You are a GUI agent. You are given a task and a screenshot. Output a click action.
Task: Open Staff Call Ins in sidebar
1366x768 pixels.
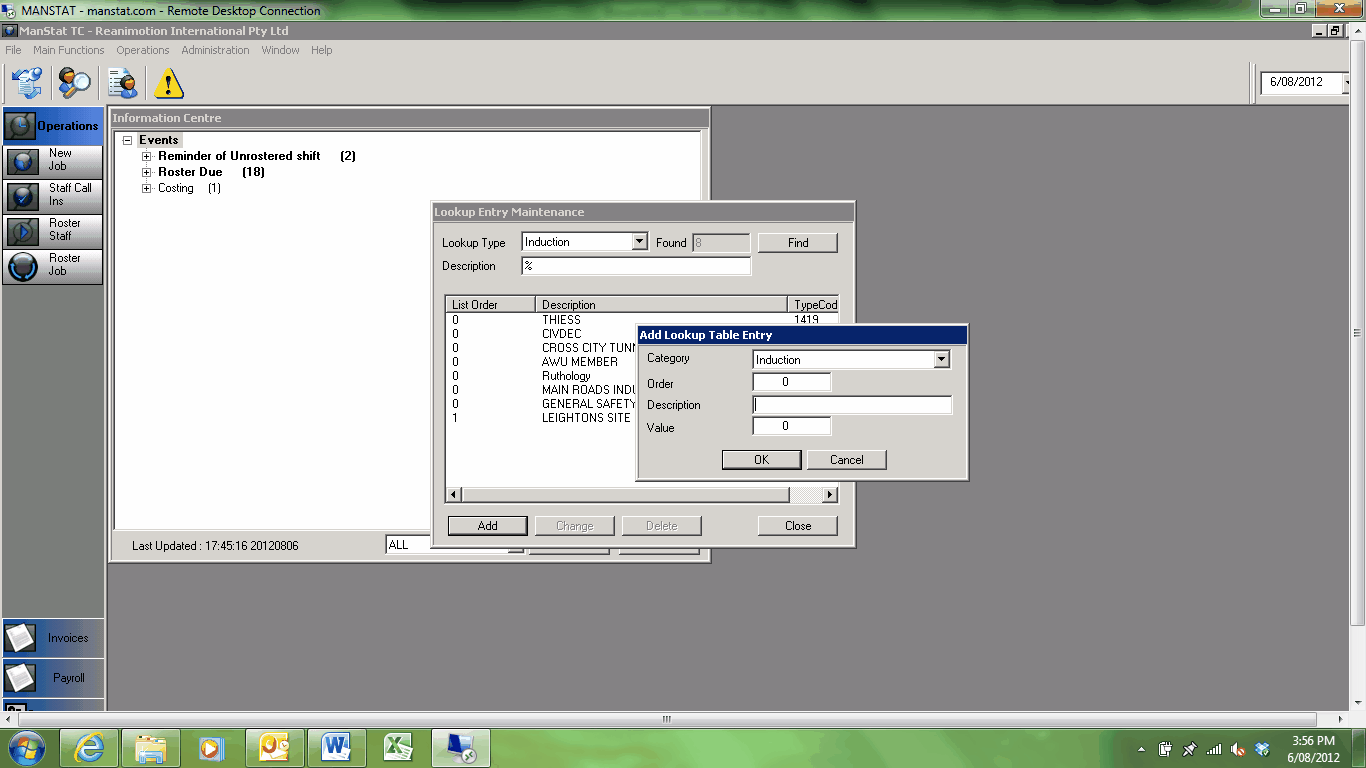click(53, 195)
